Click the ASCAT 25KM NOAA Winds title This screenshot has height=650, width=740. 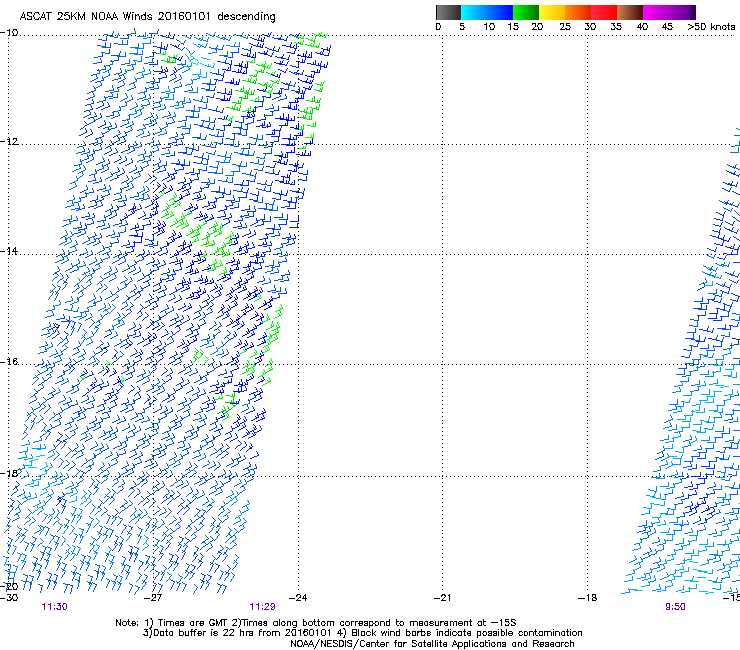point(148,16)
